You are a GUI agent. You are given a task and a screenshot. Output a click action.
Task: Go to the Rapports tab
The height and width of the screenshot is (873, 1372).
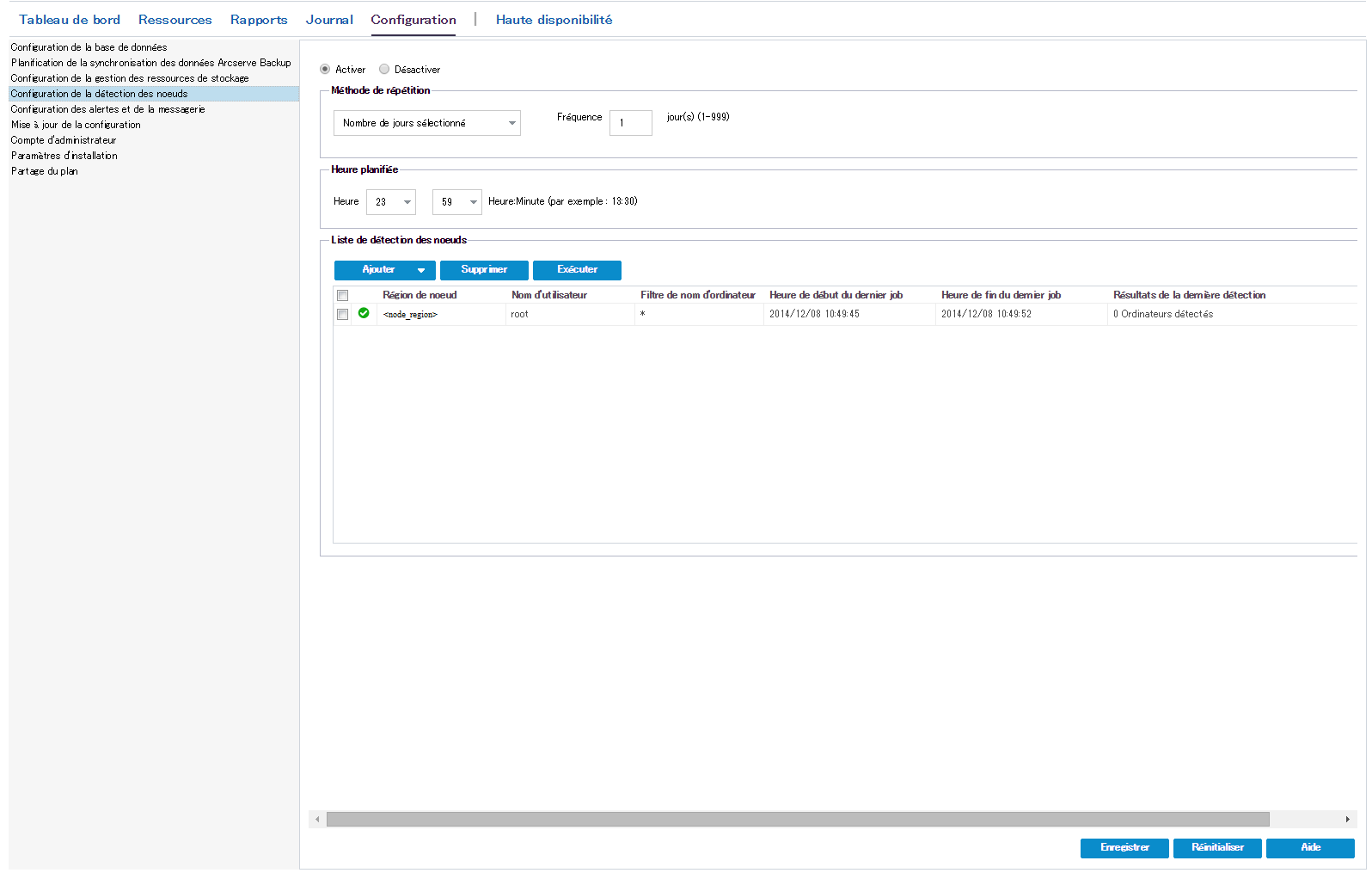click(x=259, y=20)
